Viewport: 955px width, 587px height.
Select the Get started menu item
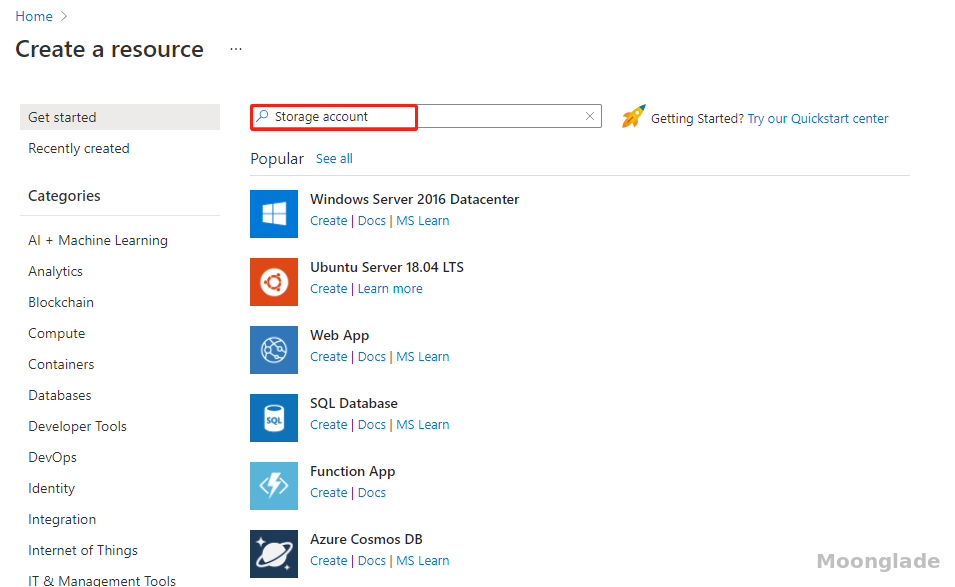point(120,117)
